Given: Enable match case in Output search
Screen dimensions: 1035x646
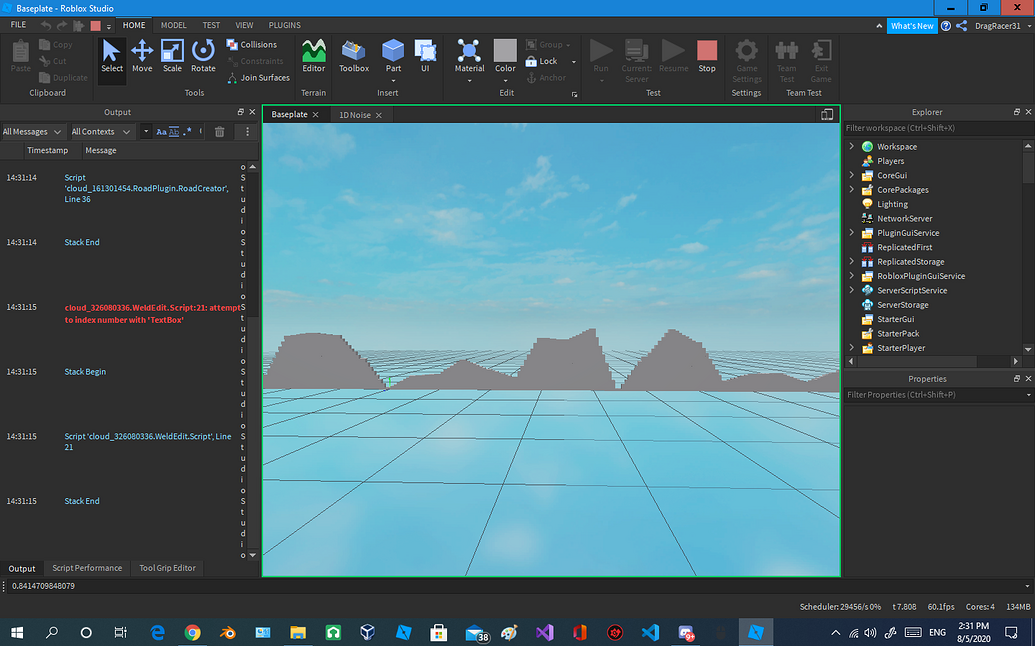Looking at the screenshot, I should pyautogui.click(x=162, y=131).
